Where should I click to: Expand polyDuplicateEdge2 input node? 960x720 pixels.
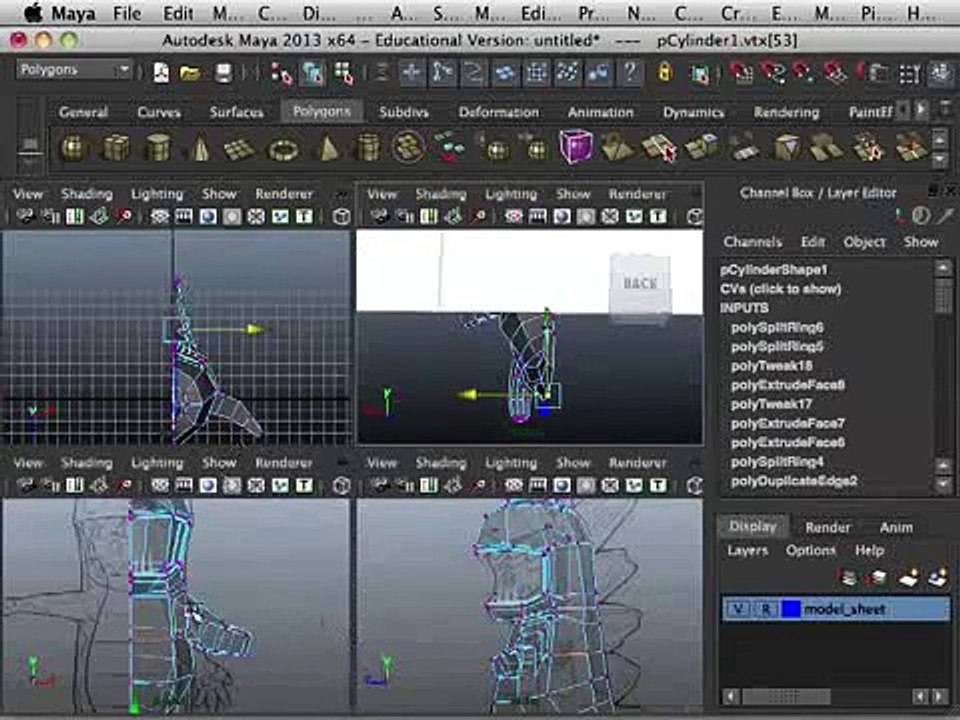point(793,481)
